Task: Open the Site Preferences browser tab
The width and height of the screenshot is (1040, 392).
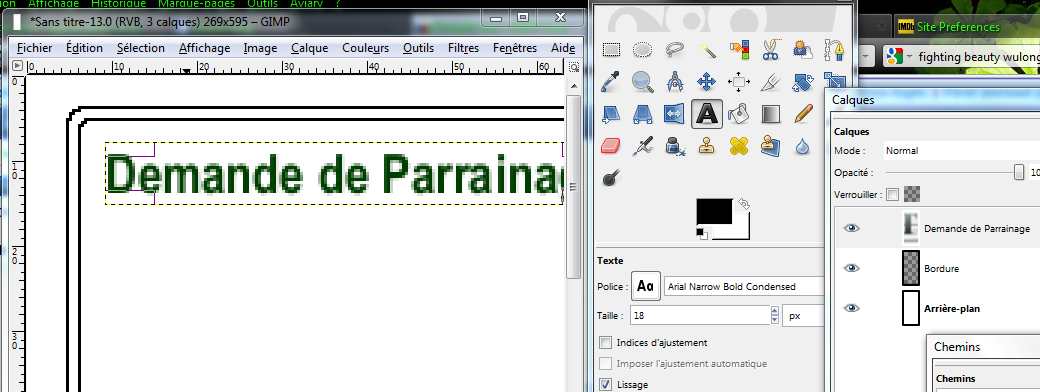Action: (958, 27)
